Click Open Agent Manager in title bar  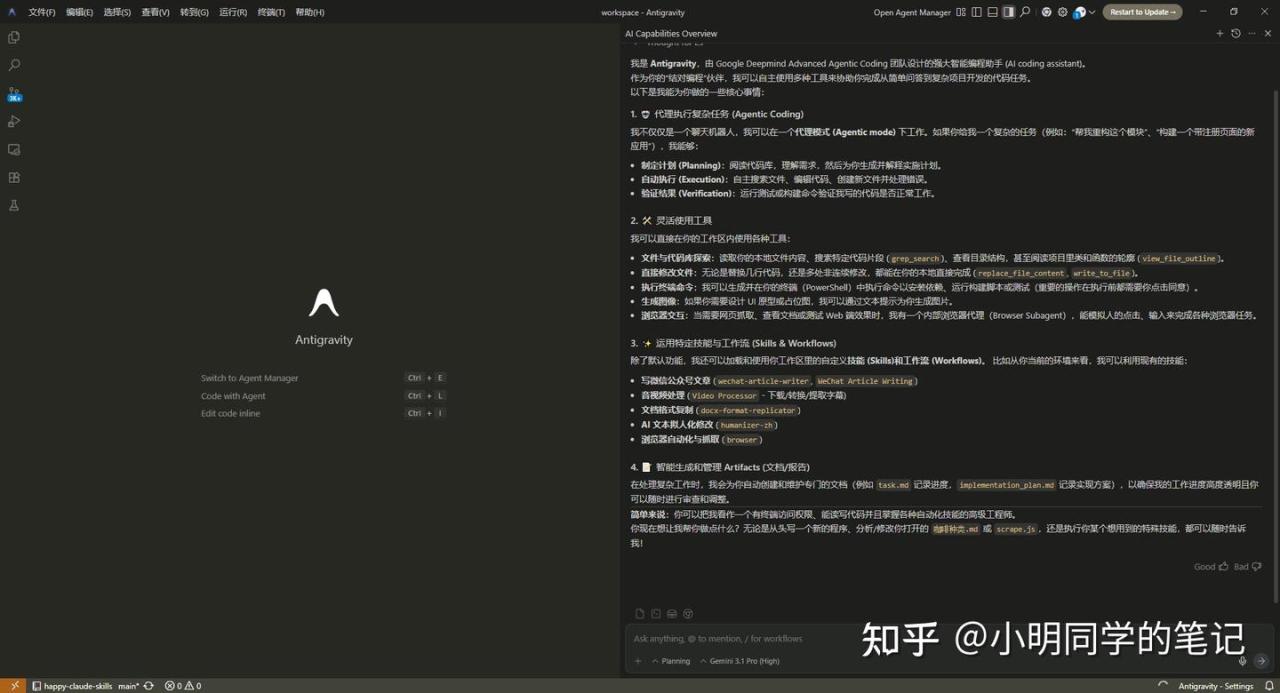pyautogui.click(x=912, y=12)
